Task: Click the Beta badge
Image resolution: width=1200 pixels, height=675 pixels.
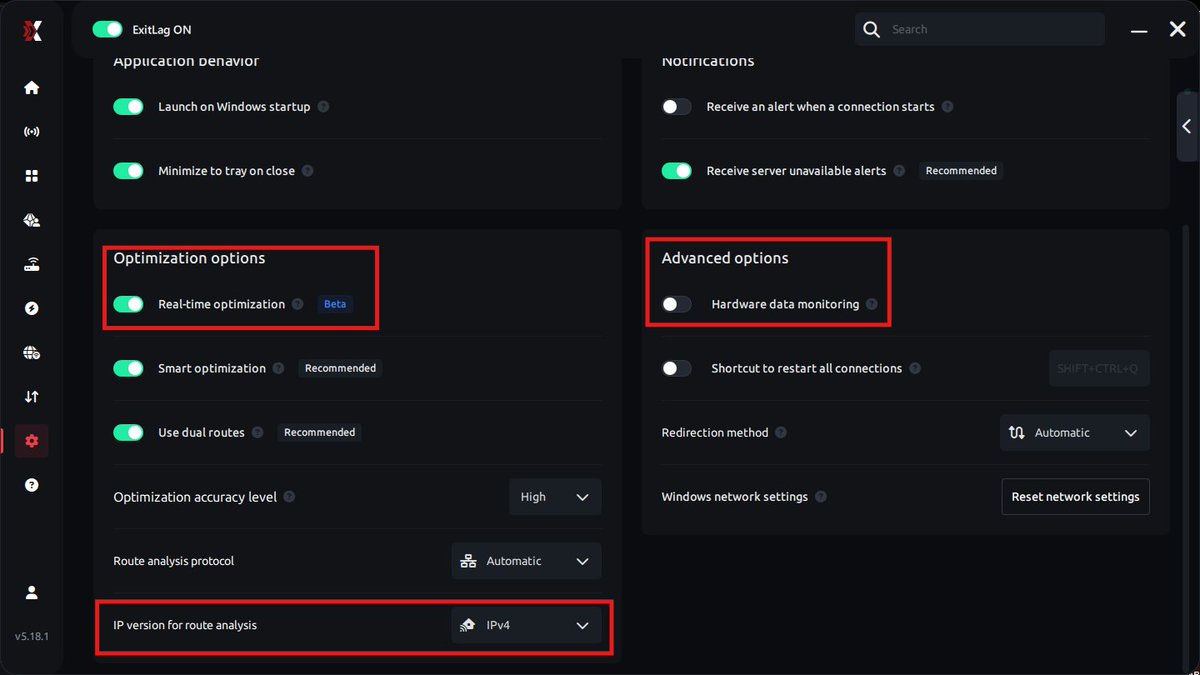Action: pyautogui.click(x=335, y=304)
